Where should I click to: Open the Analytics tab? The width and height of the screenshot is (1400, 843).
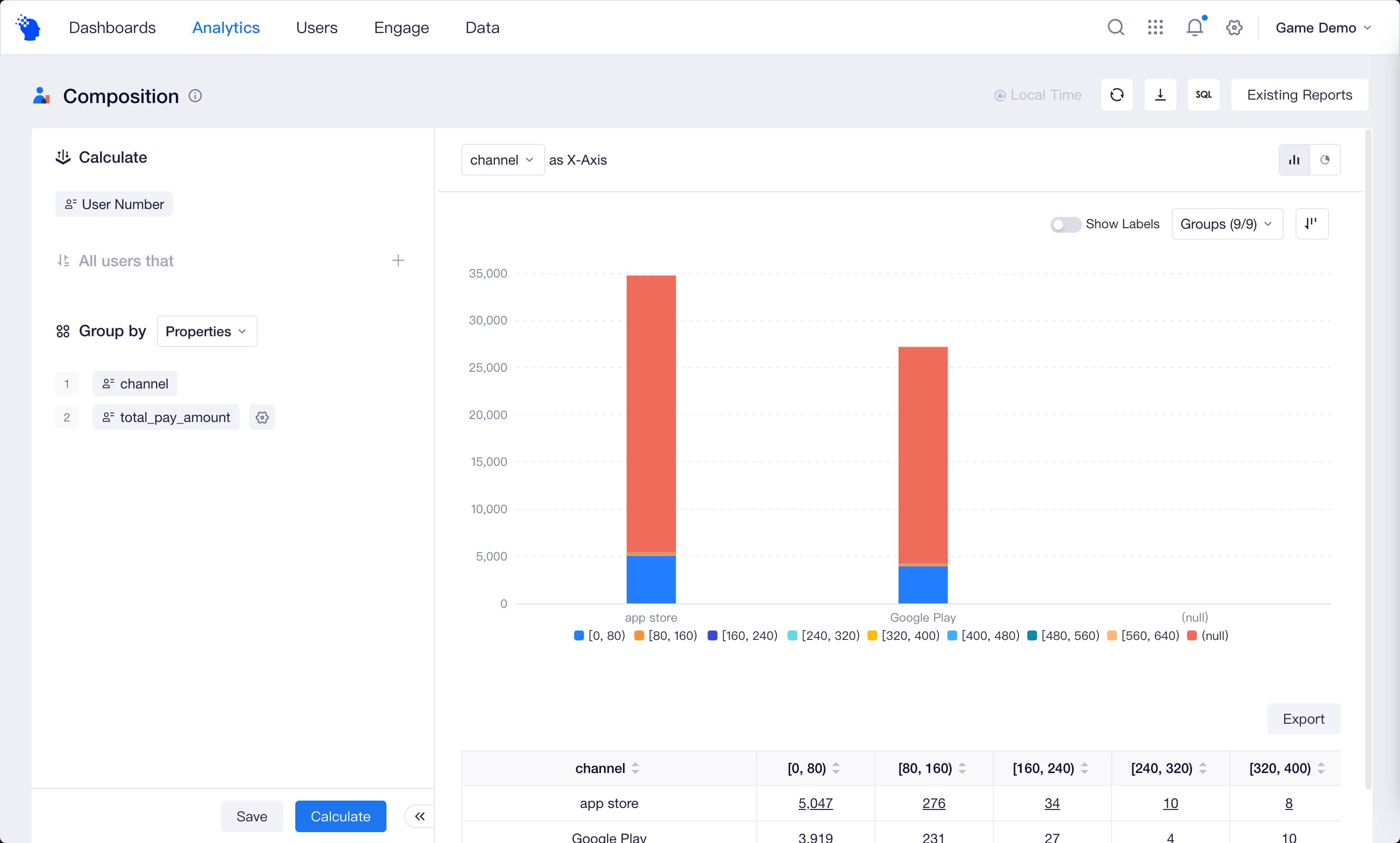[225, 27]
